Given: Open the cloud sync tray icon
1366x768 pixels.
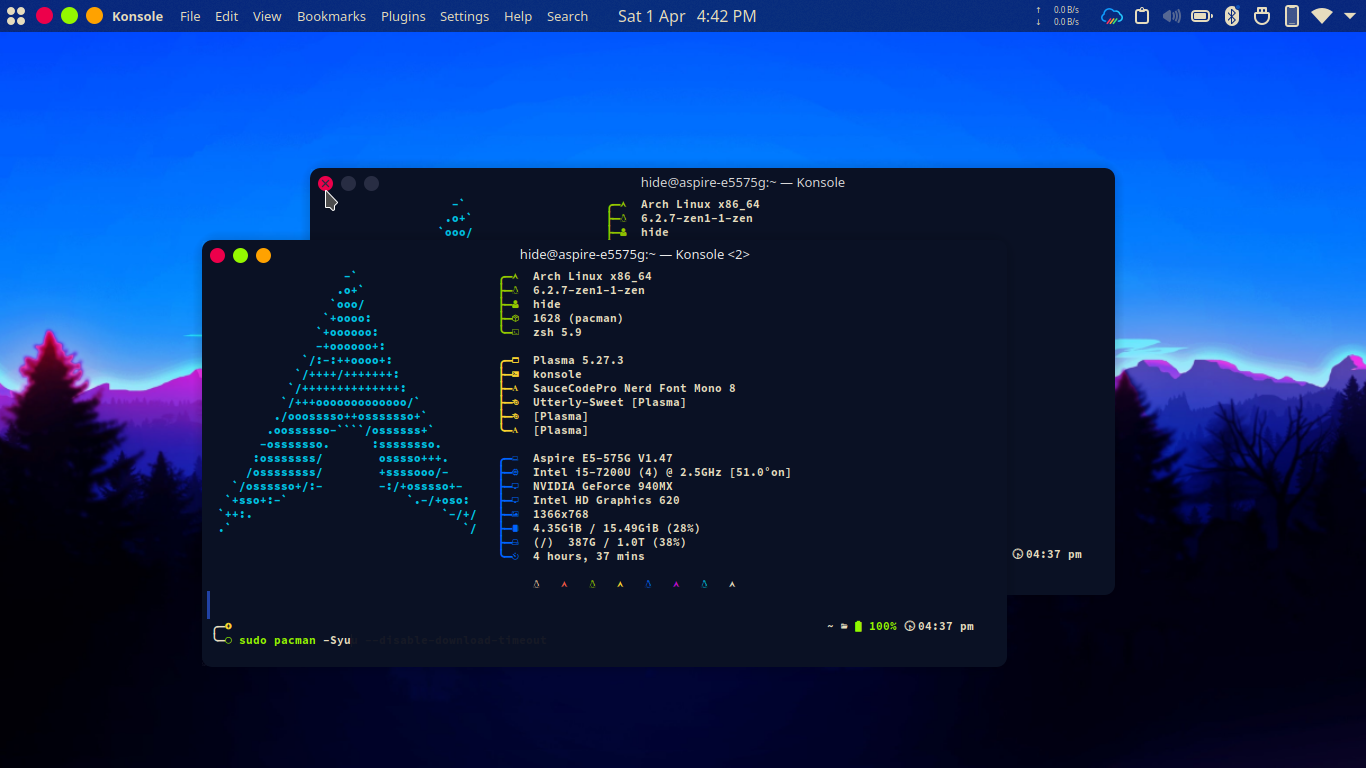Looking at the screenshot, I should [1112, 16].
